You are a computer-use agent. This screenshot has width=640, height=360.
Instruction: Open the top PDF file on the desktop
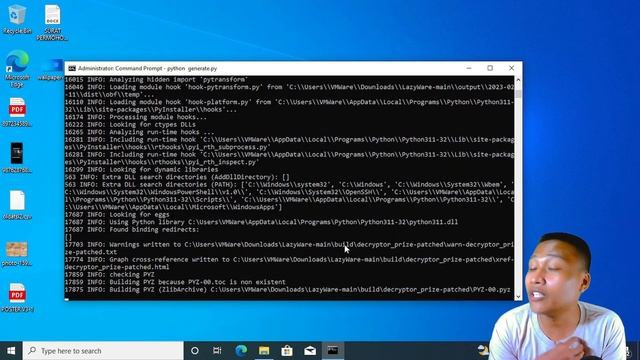[x=17, y=112]
